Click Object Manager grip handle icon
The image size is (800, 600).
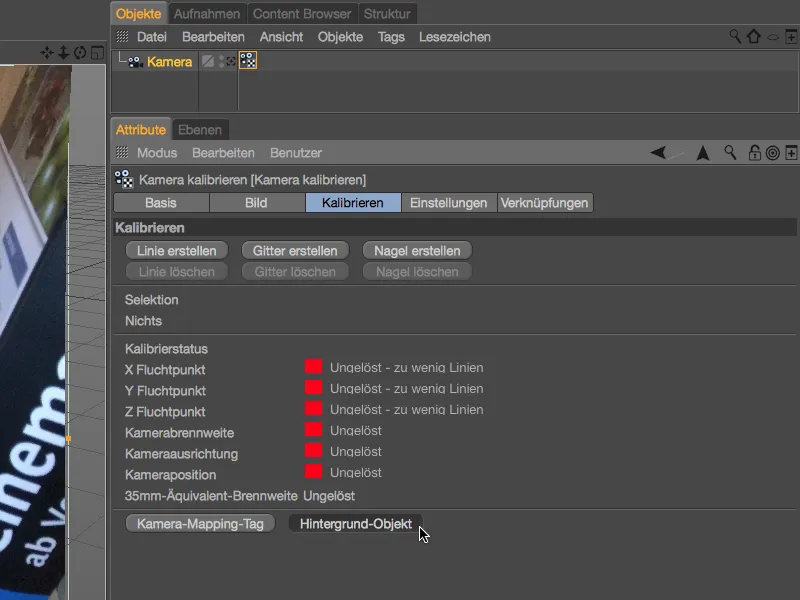[x=122, y=37]
